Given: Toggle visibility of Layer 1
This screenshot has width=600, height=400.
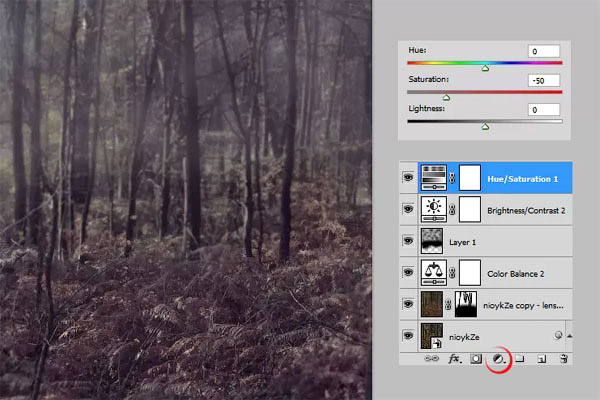Looking at the screenshot, I should [x=408, y=241].
